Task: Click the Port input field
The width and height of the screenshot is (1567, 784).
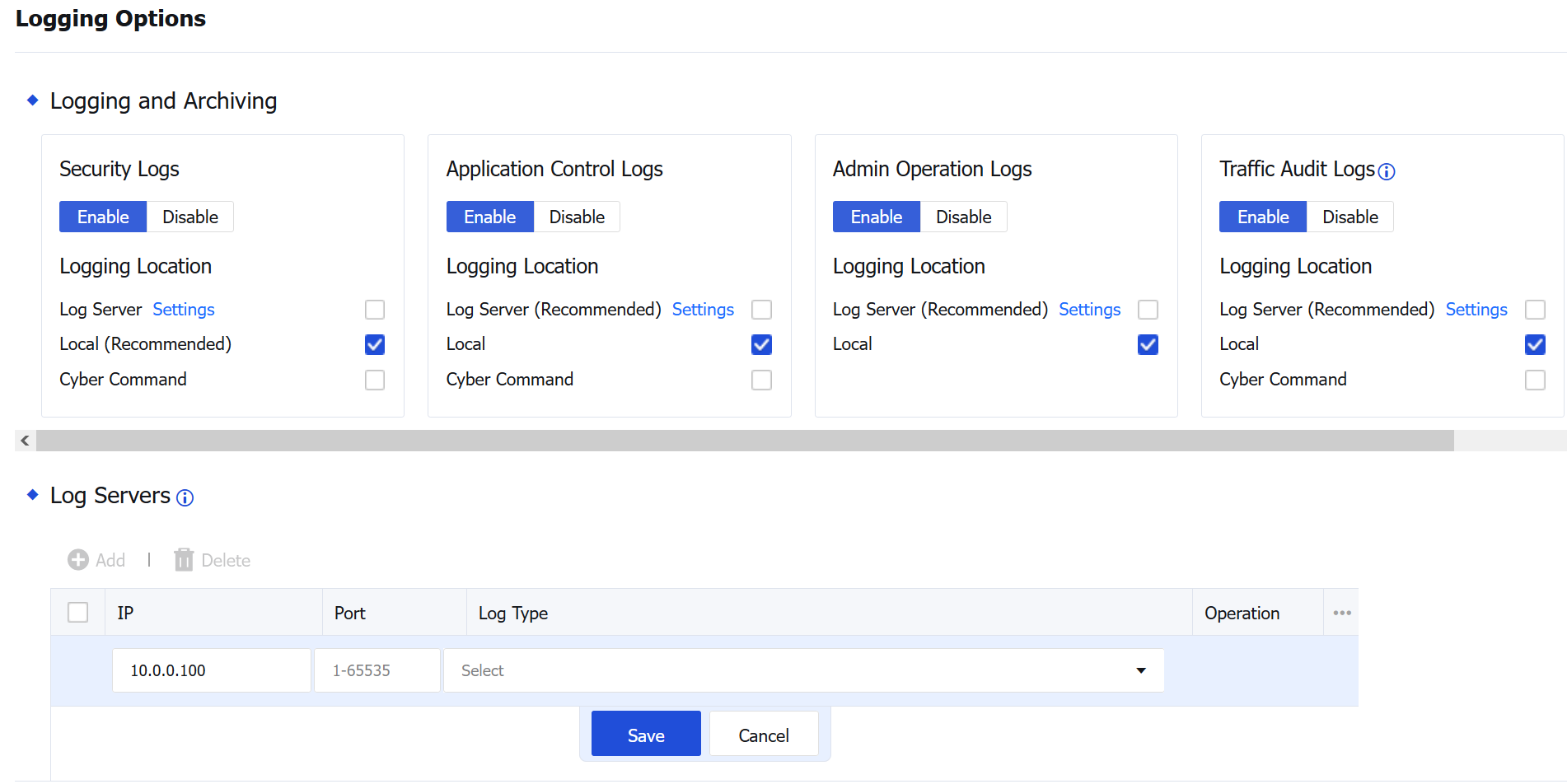Action: pyautogui.click(x=377, y=670)
